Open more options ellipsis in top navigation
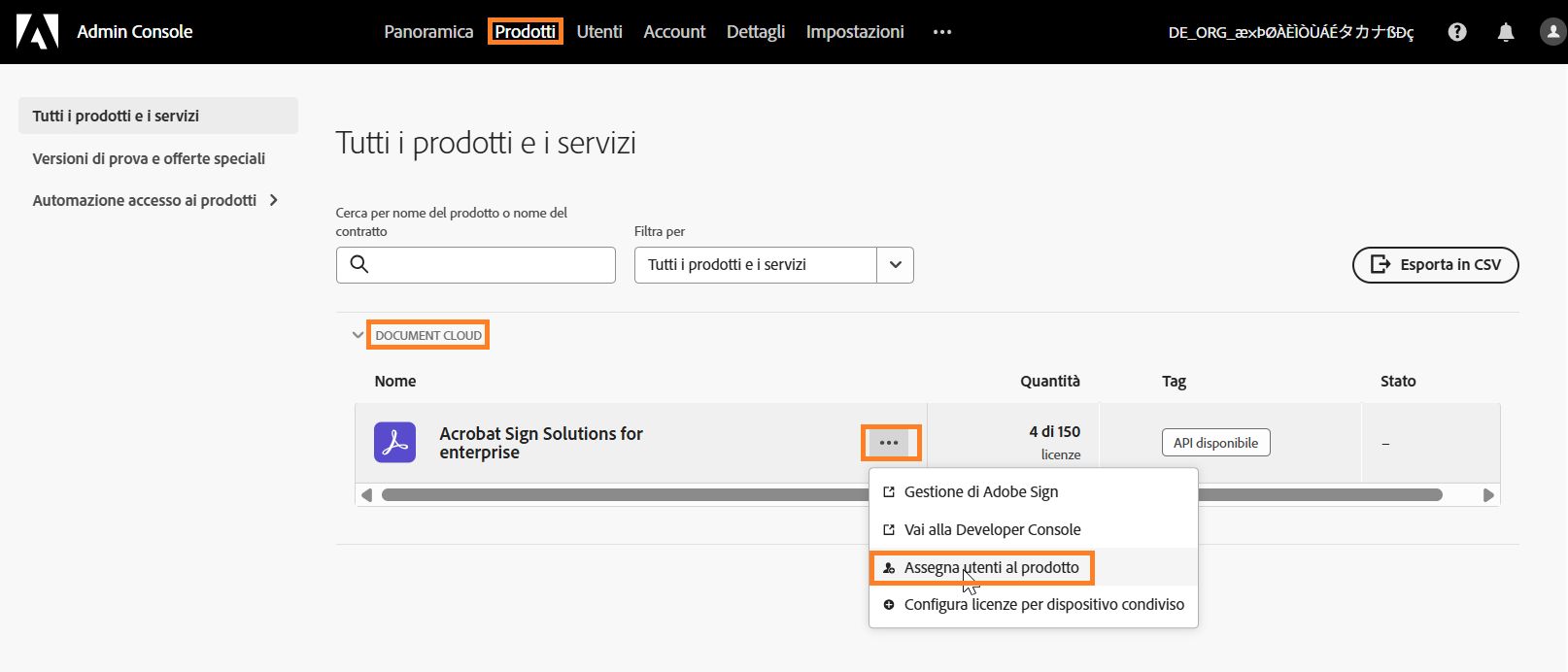The width and height of the screenshot is (1568, 672). coord(941,32)
